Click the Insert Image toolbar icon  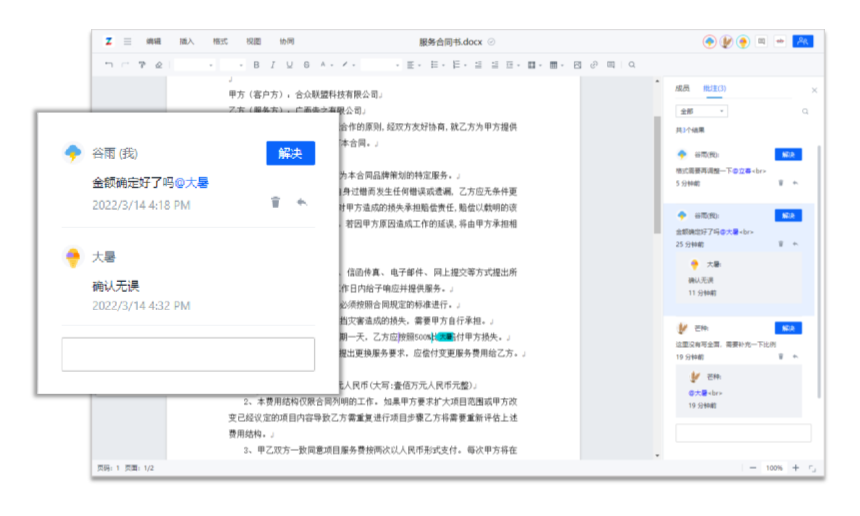(577, 65)
